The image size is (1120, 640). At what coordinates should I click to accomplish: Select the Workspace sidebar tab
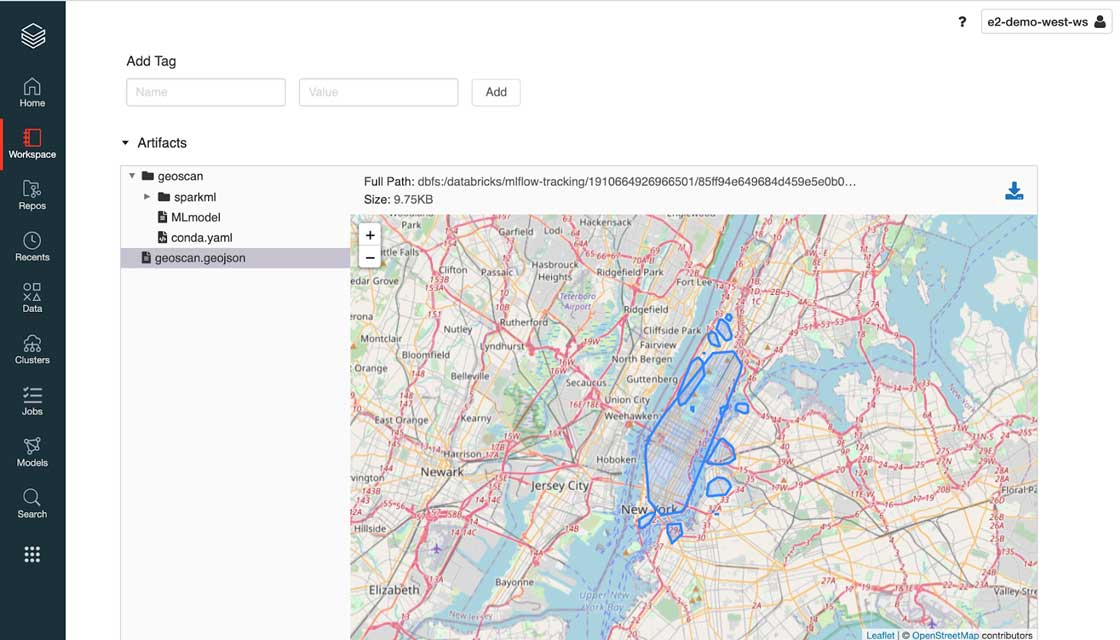pos(32,143)
